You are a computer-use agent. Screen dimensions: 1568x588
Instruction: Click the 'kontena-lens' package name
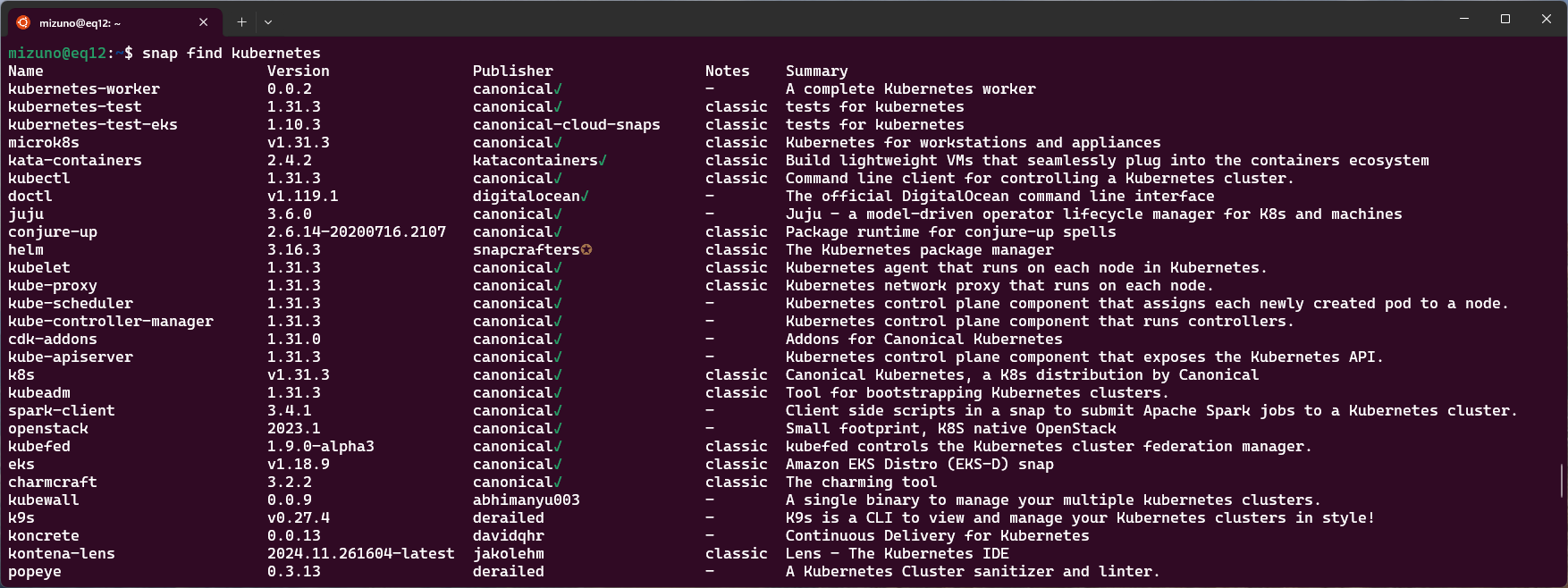click(x=62, y=554)
